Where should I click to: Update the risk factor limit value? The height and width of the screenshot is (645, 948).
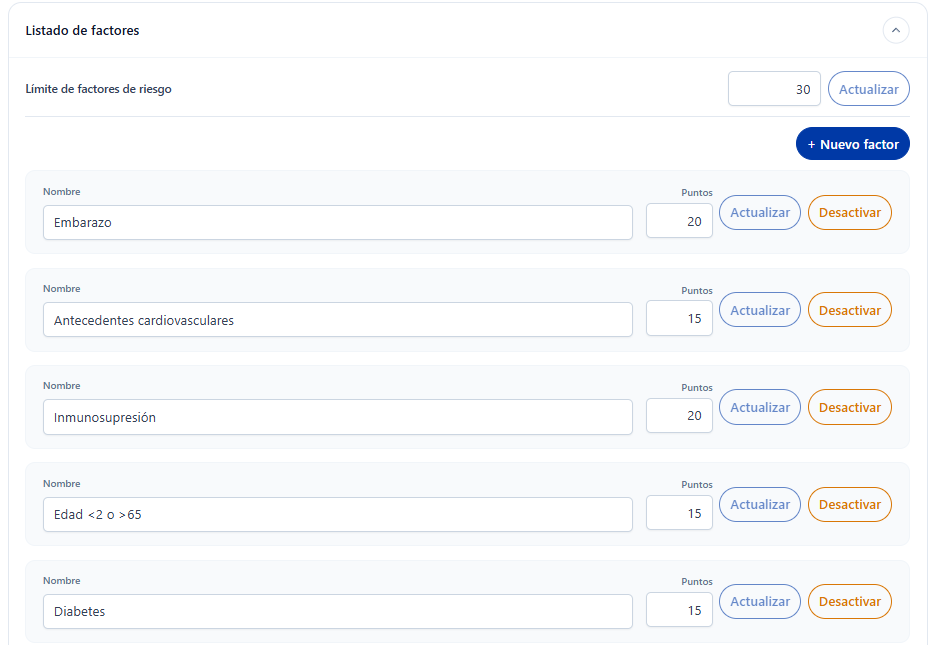[x=868, y=89]
